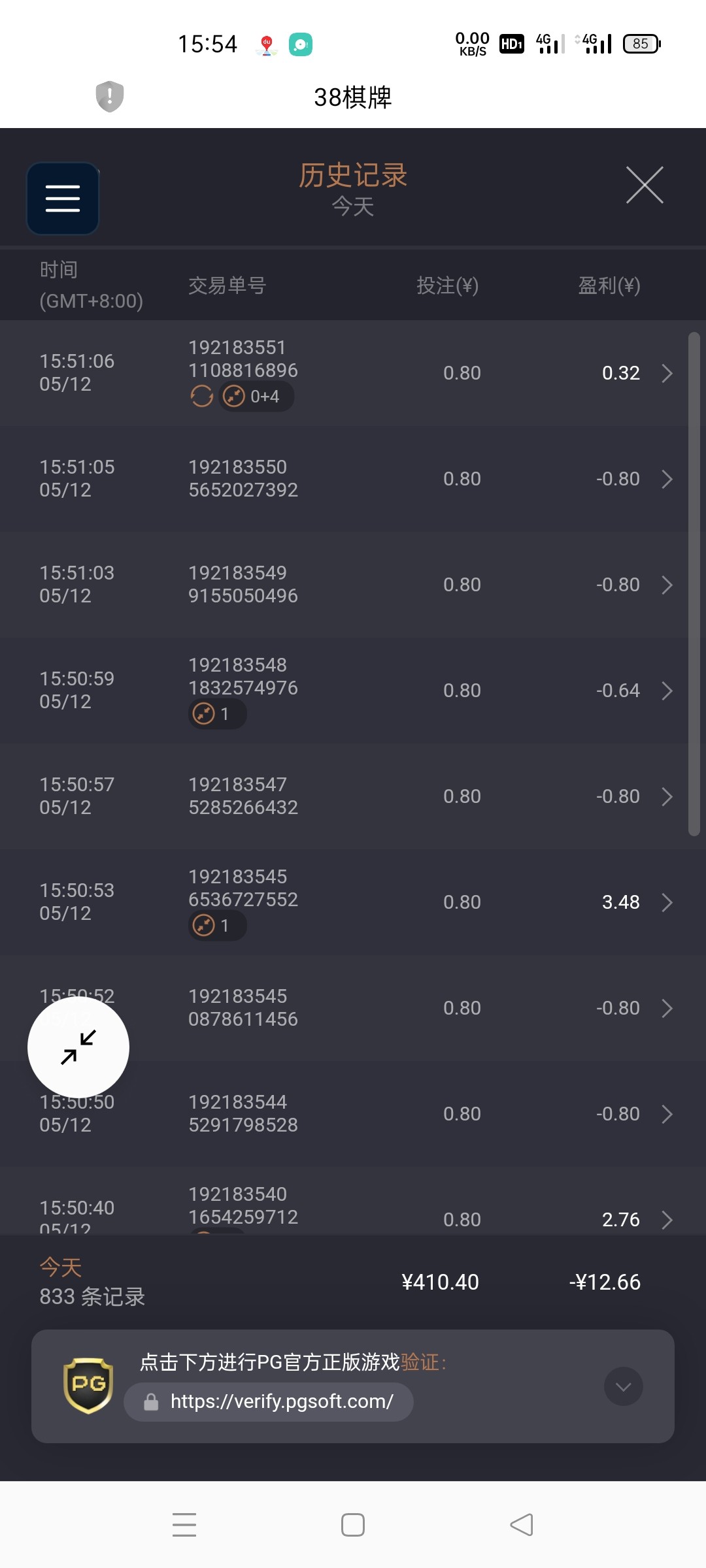Collapse the PG verification banner chevron
Screen dimensions: 706x1568
point(623,1386)
